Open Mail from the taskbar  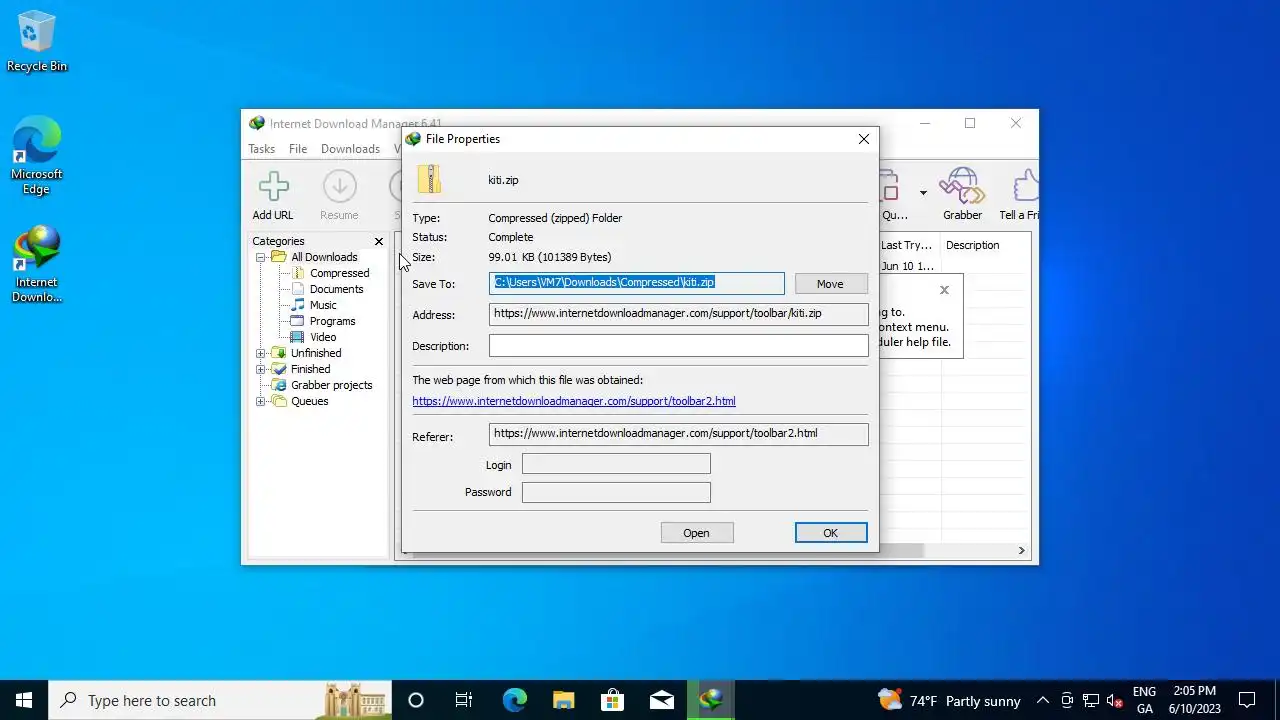(662, 700)
